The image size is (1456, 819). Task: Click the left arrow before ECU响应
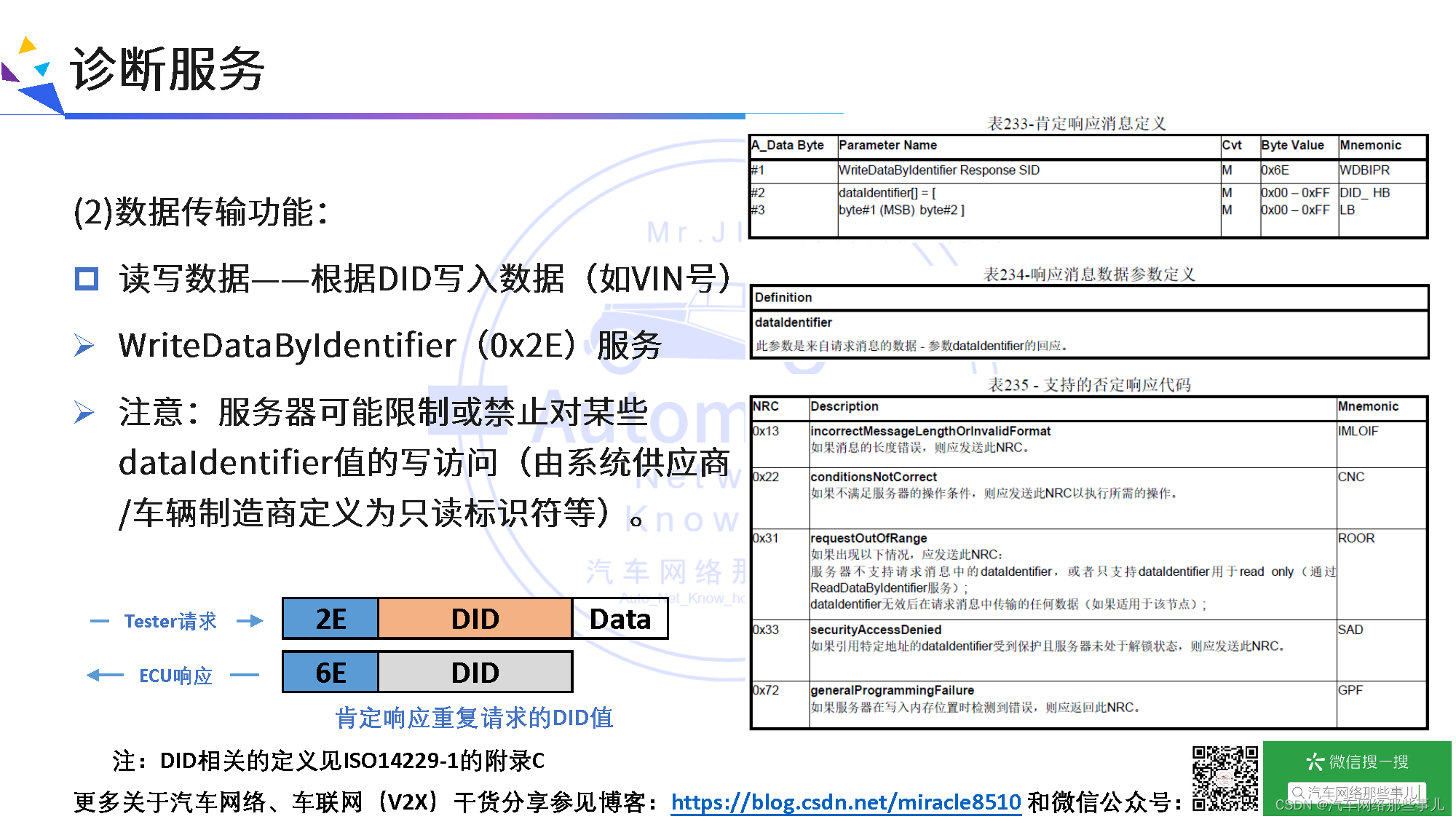(x=105, y=676)
